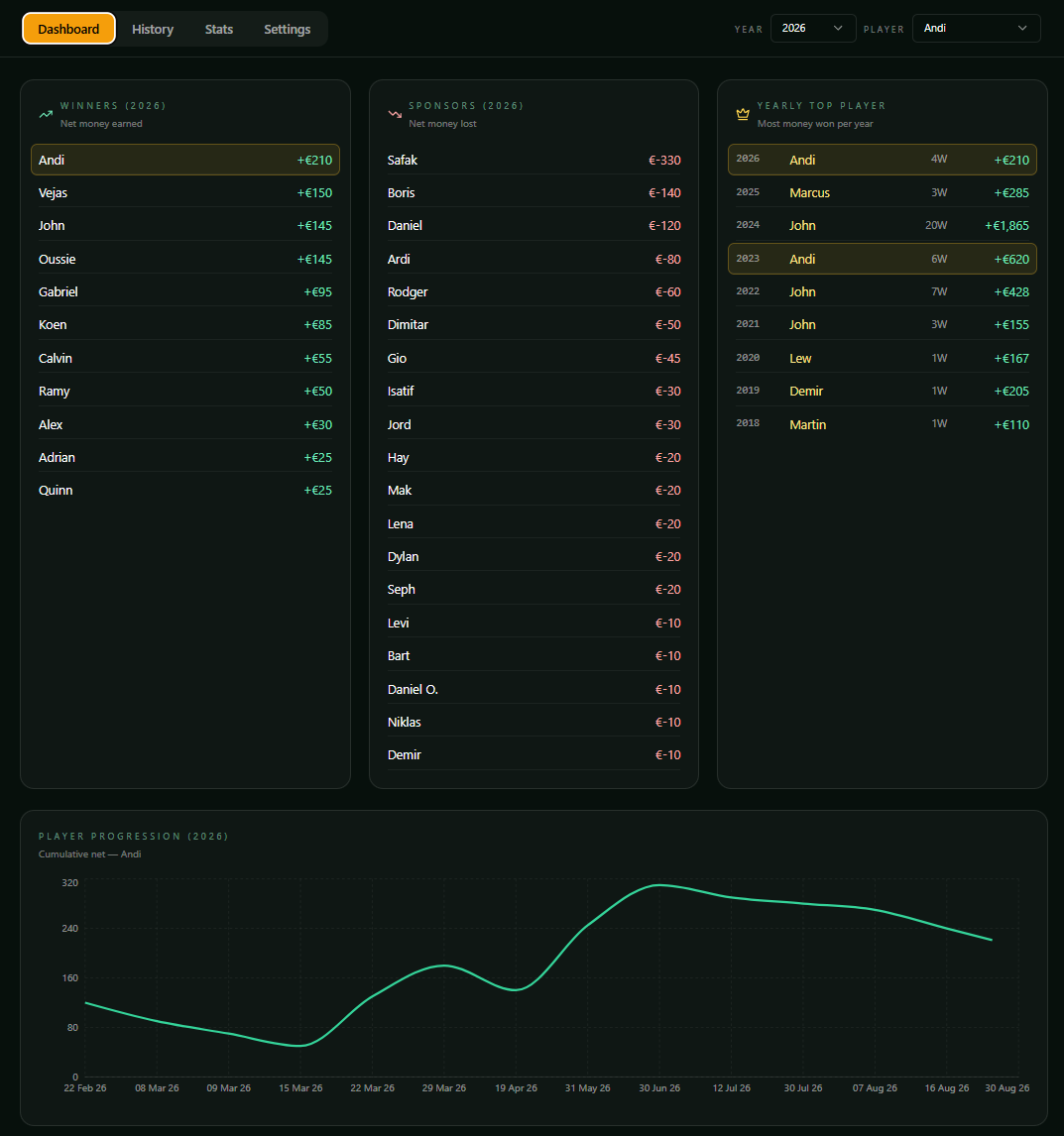Viewport: 1064px width, 1136px height.
Task: Click the 30 Aug 26 chart axis label
Action: [1006, 1088]
